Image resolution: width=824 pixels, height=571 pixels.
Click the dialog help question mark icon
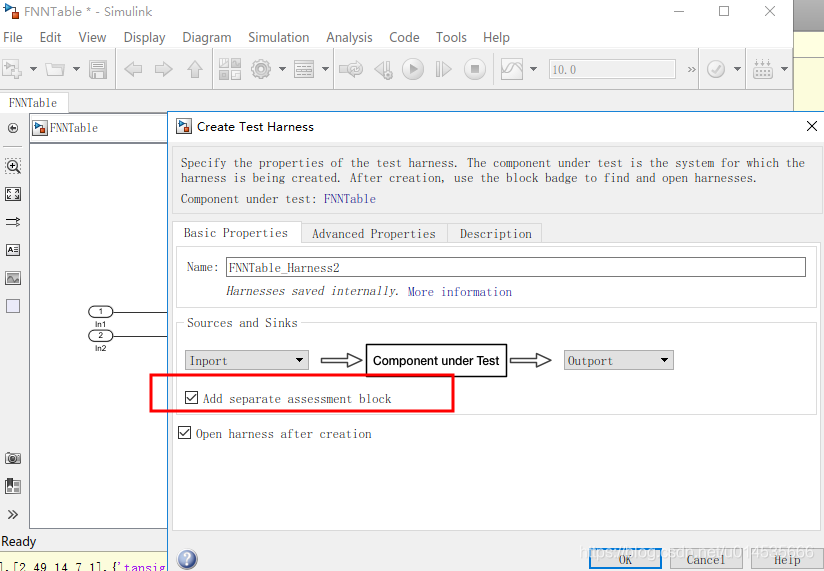pos(187,559)
